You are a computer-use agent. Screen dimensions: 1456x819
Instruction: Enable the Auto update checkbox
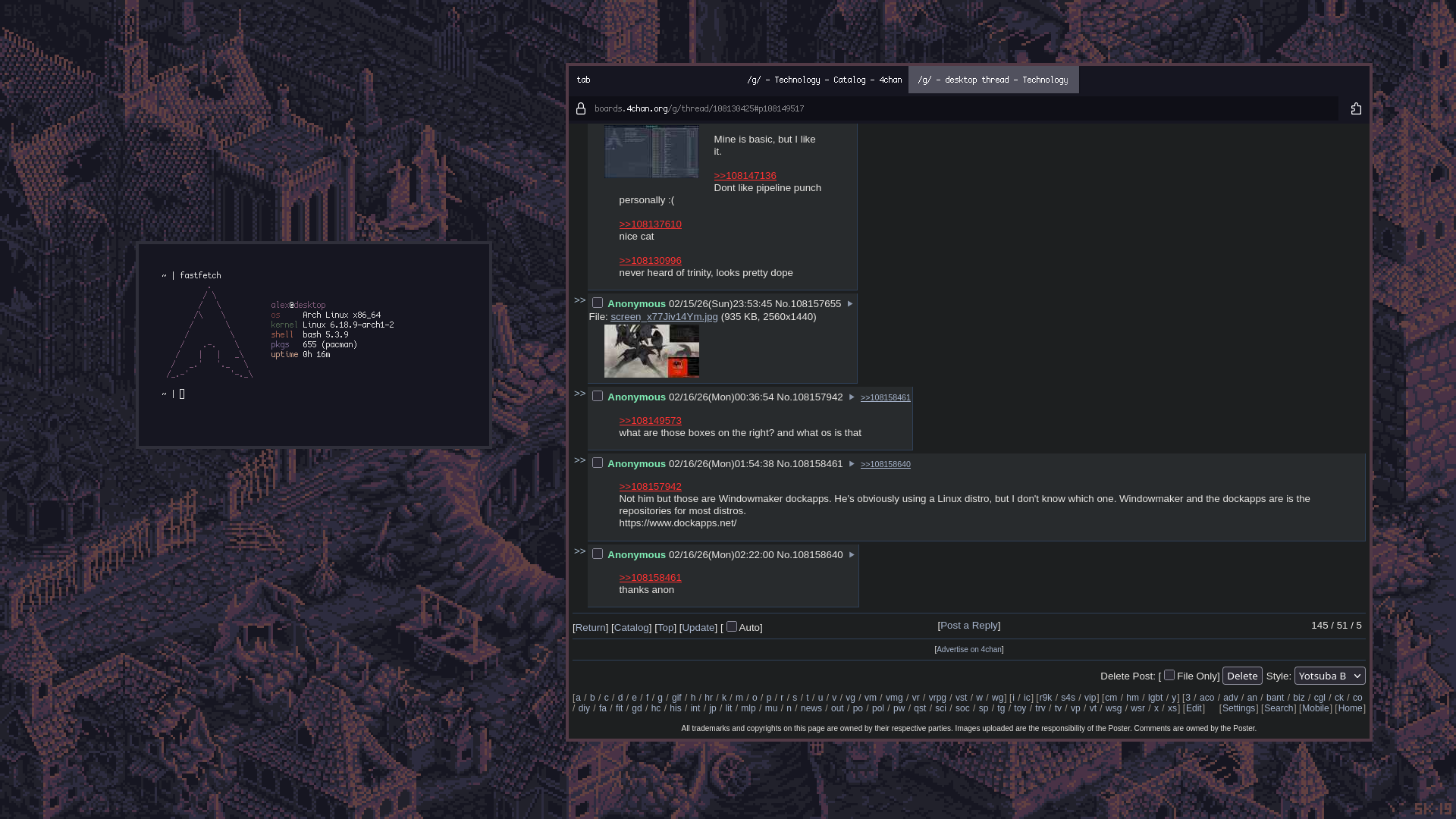732,626
